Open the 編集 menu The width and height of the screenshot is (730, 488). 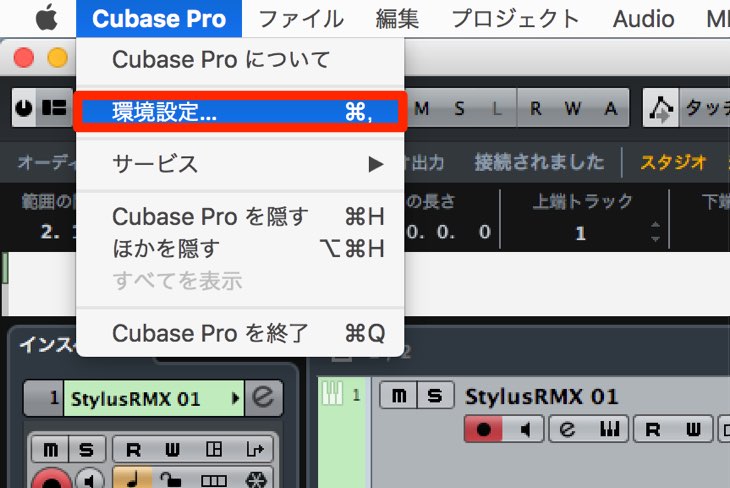point(397,19)
